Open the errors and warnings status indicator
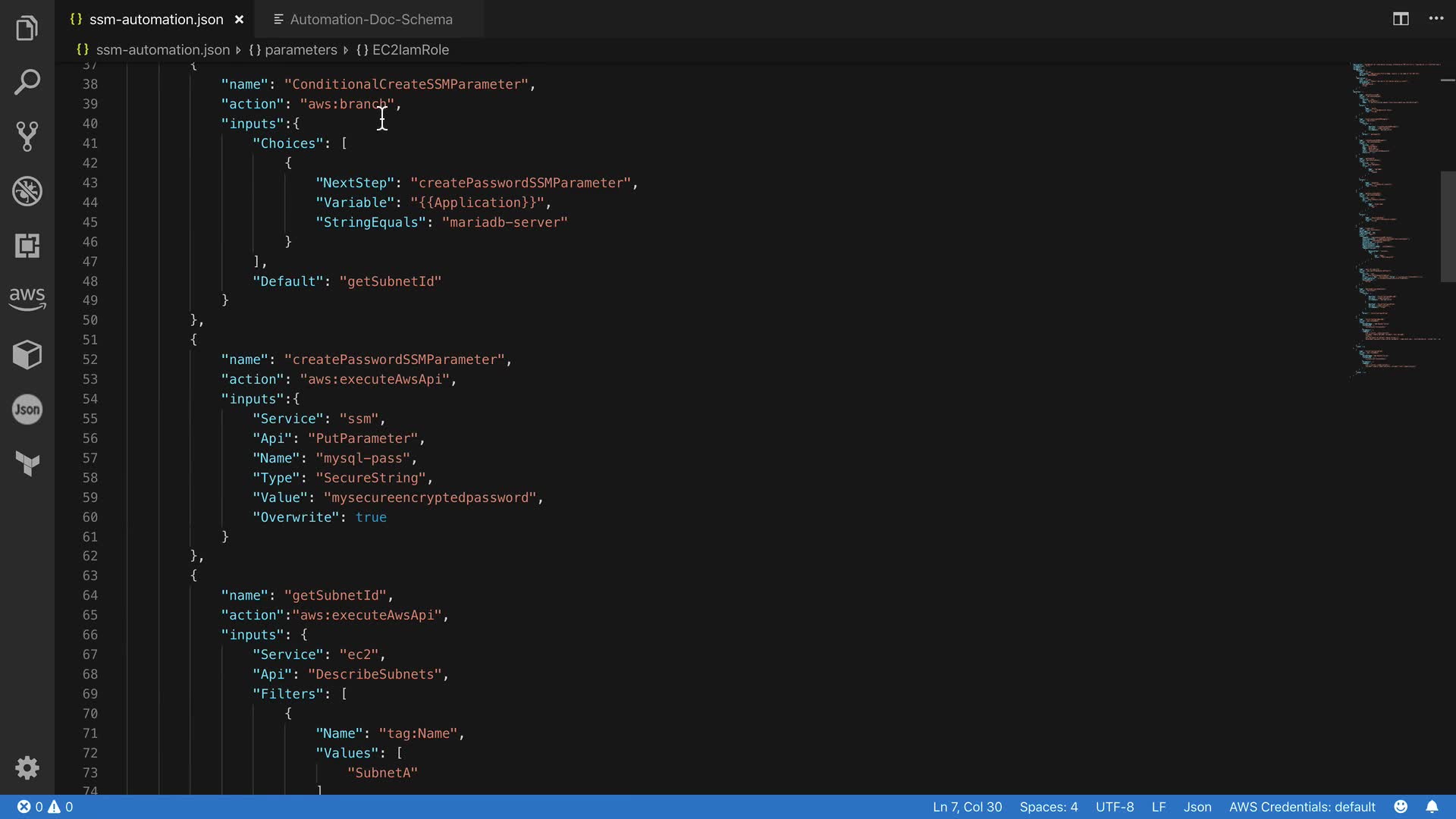This screenshot has height=819, width=1456. pos(45,807)
